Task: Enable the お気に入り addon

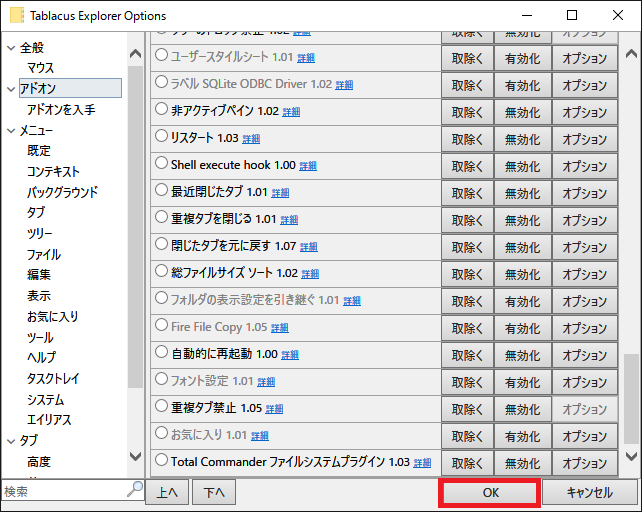Action: pos(522,437)
